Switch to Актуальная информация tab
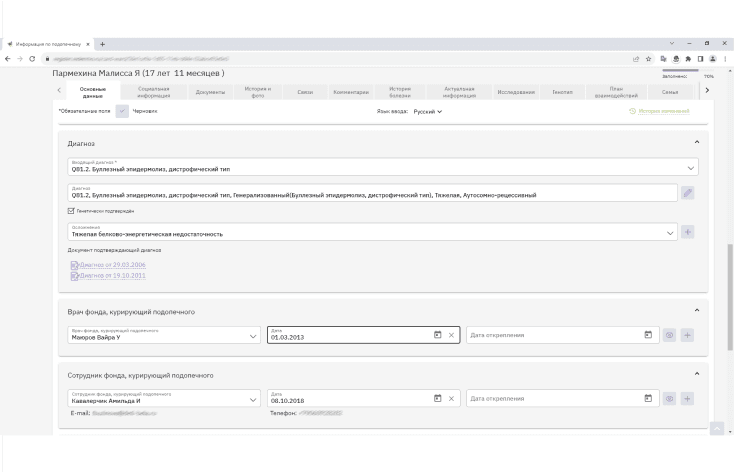This screenshot has height=473, width=735. (x=459, y=92)
